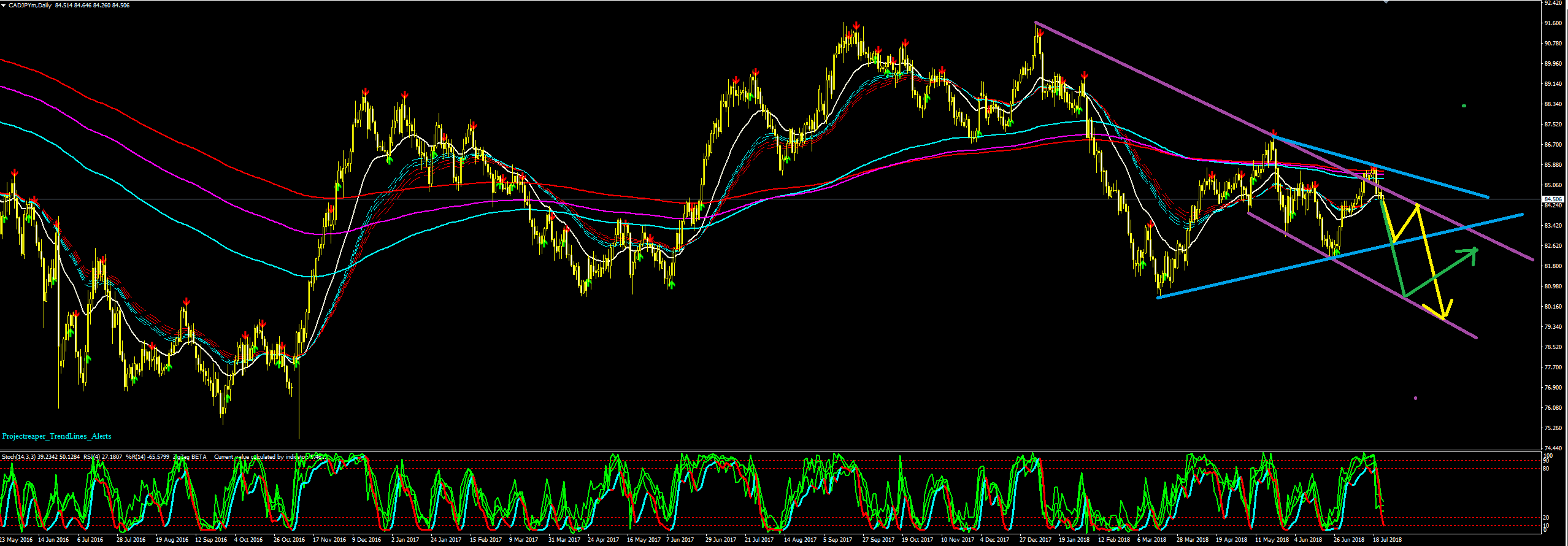Click the 12 Sep 2016 date label
This screenshot has height=546, width=1568.
click(x=211, y=540)
